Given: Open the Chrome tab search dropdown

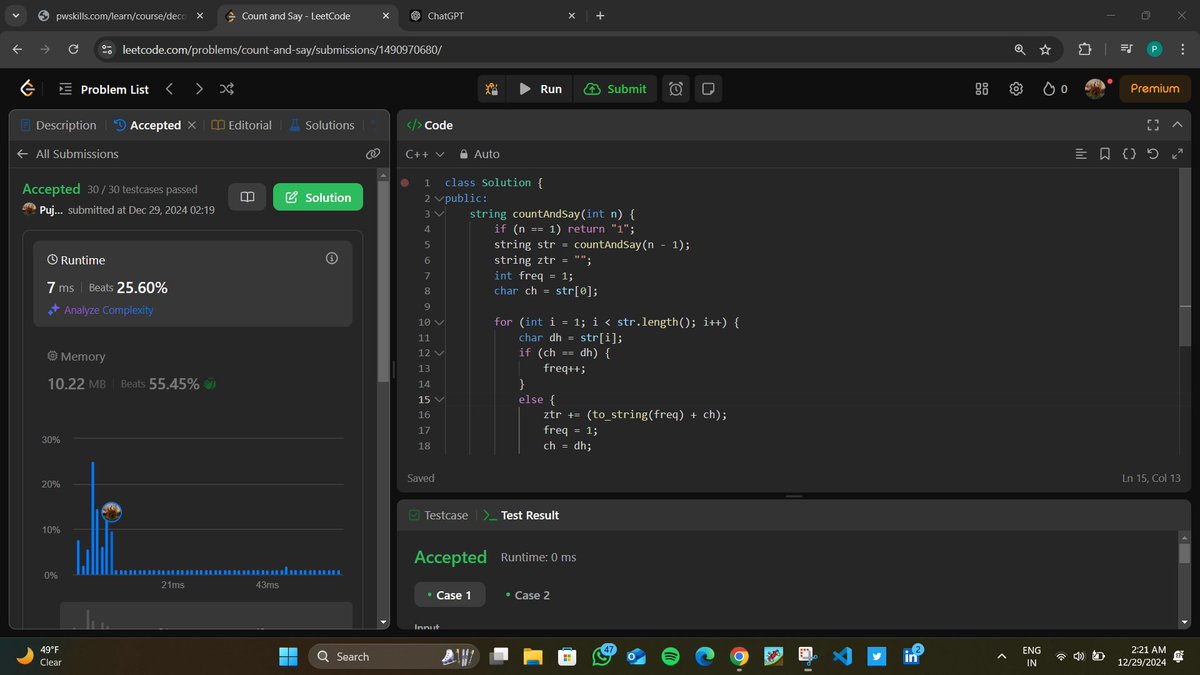Looking at the screenshot, I should point(14,16).
